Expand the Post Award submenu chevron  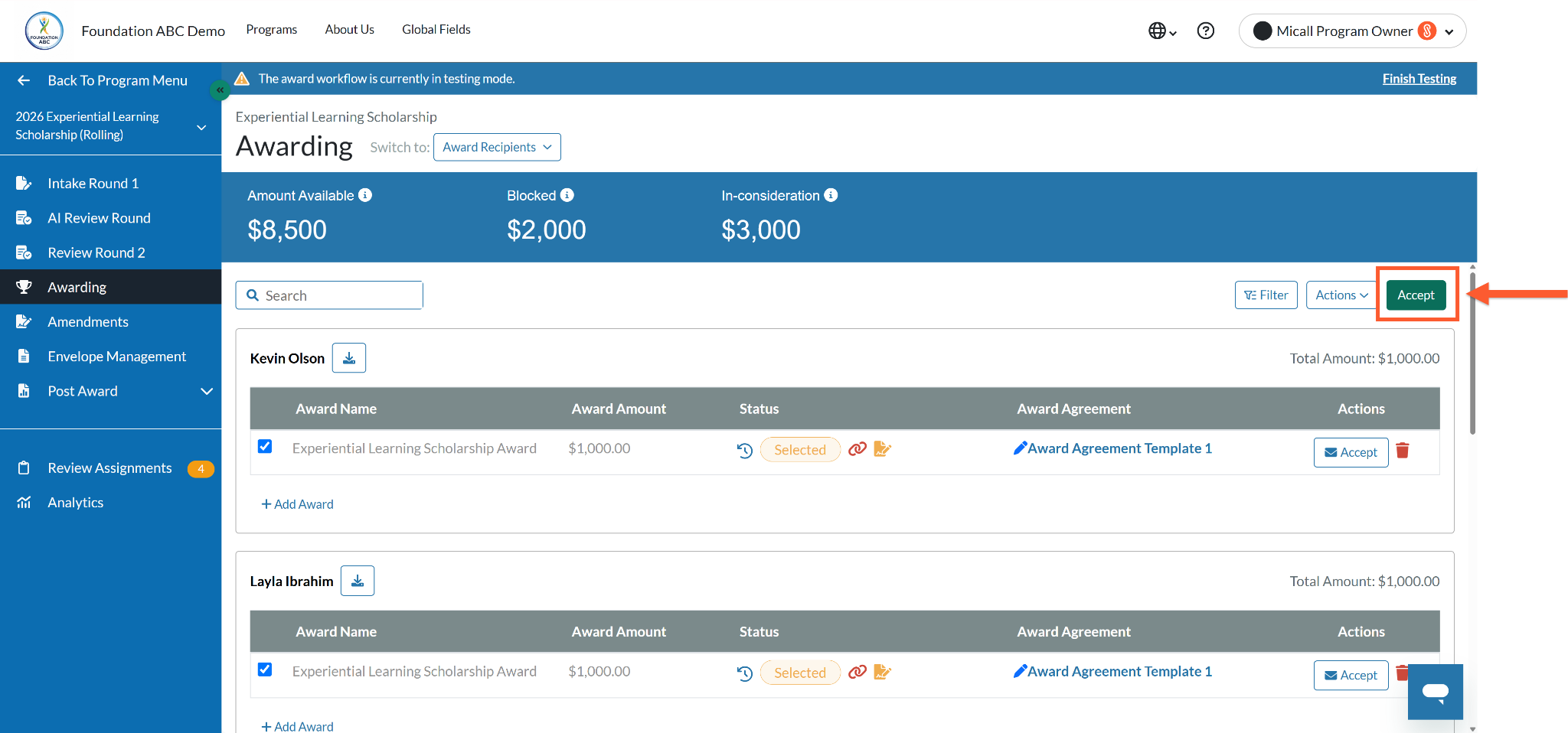pos(206,391)
